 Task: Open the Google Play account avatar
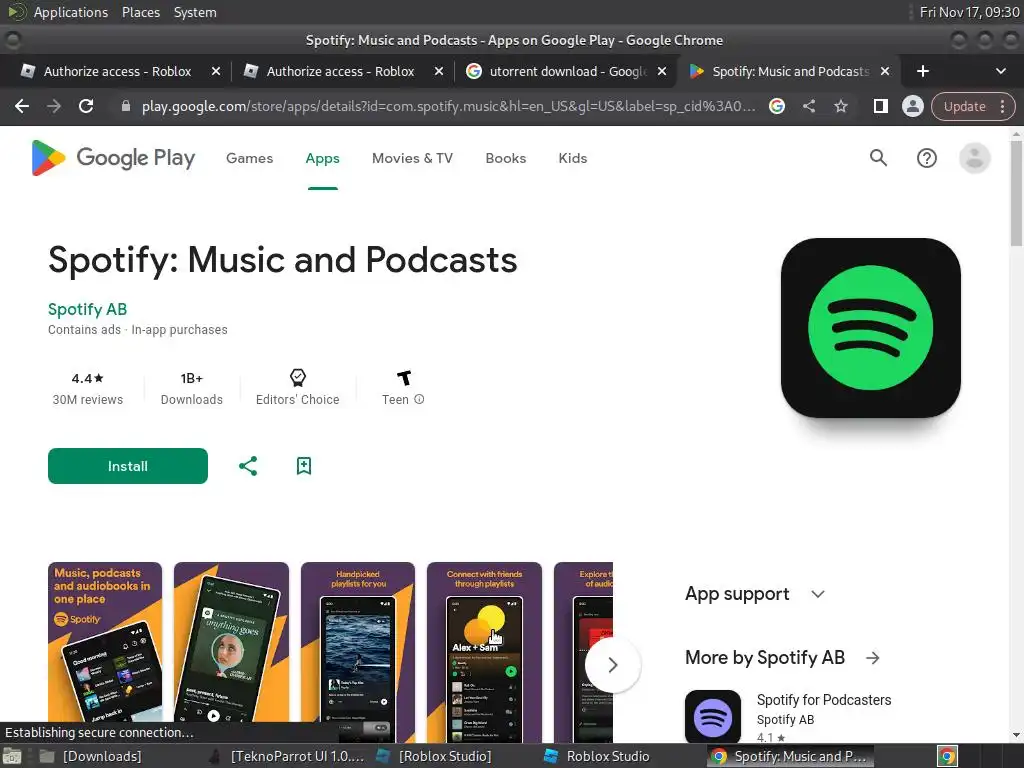pos(974,158)
